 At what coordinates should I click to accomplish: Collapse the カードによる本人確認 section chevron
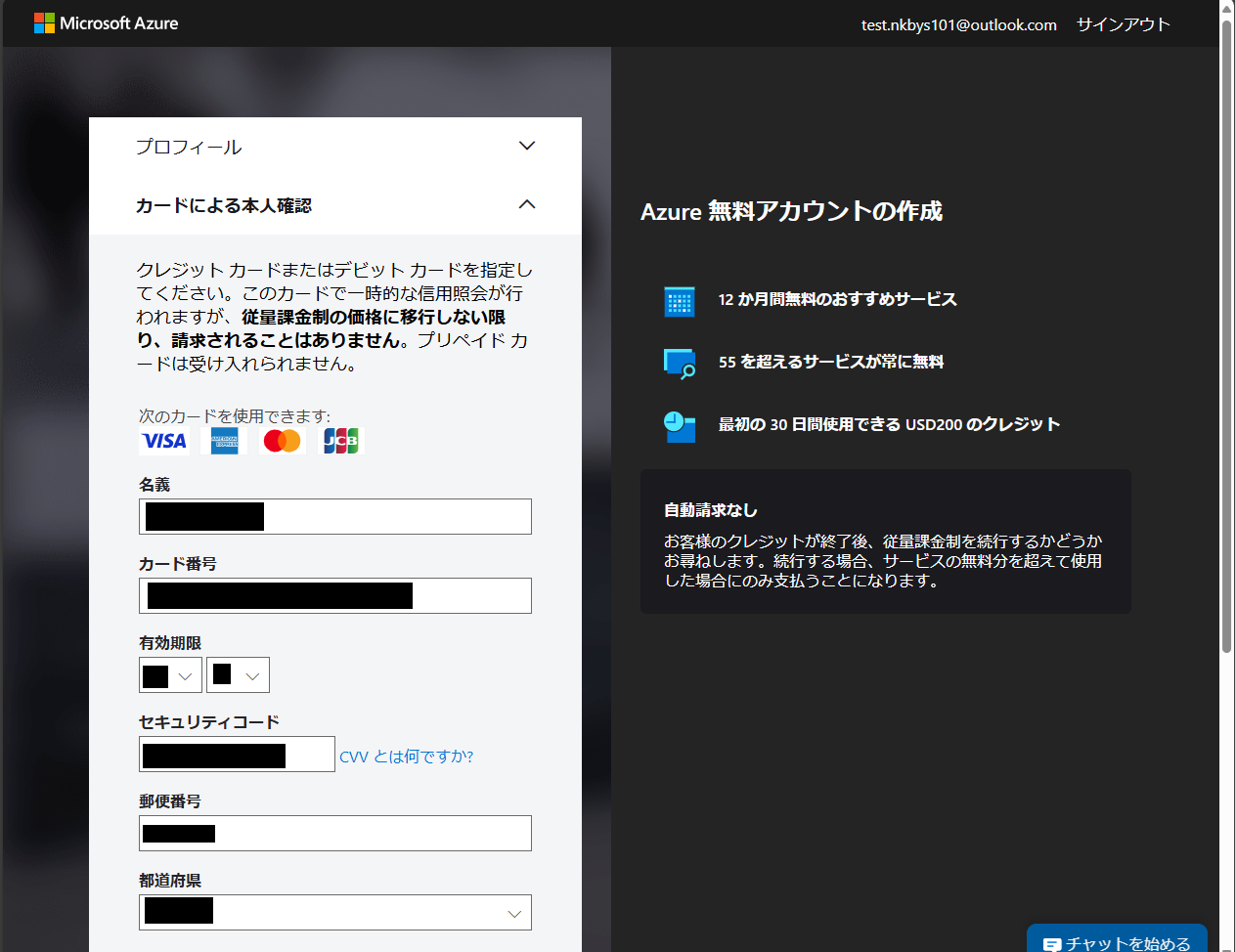pos(527,204)
